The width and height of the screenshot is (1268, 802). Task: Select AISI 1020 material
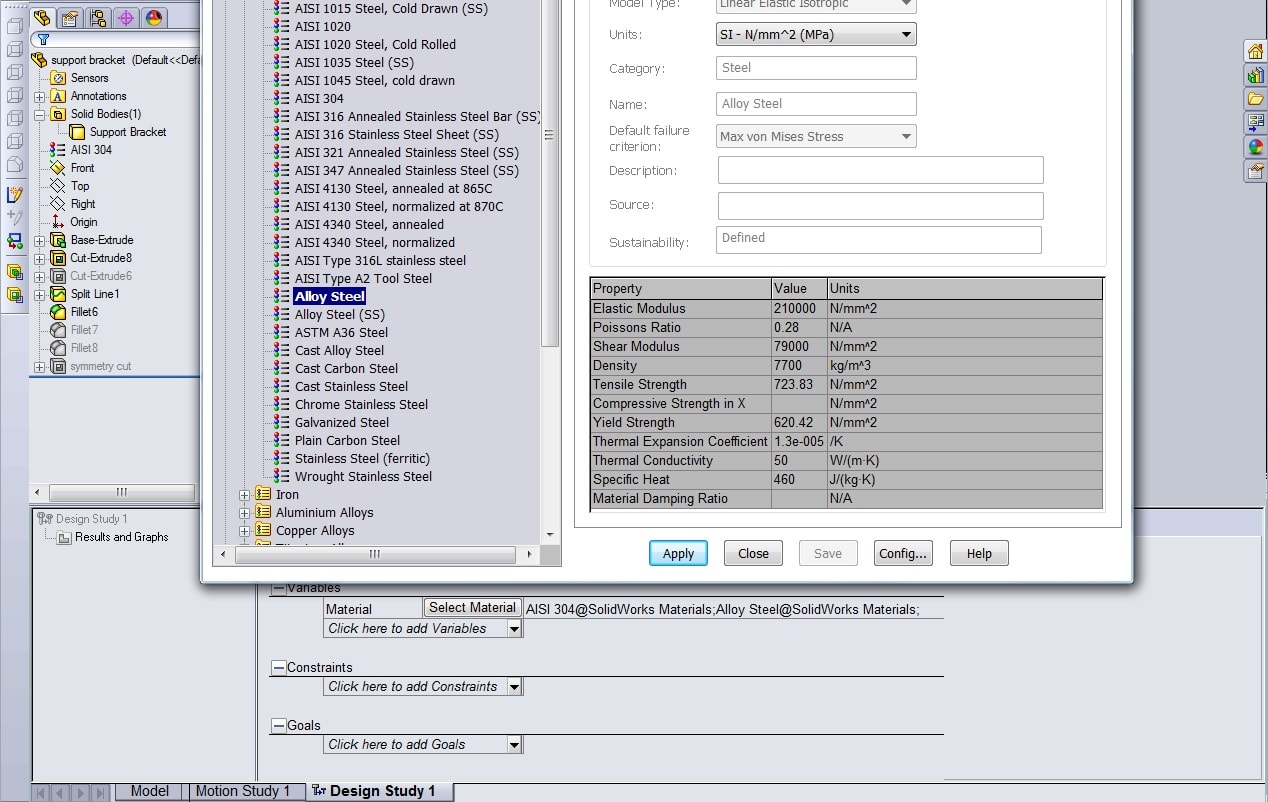(x=323, y=27)
